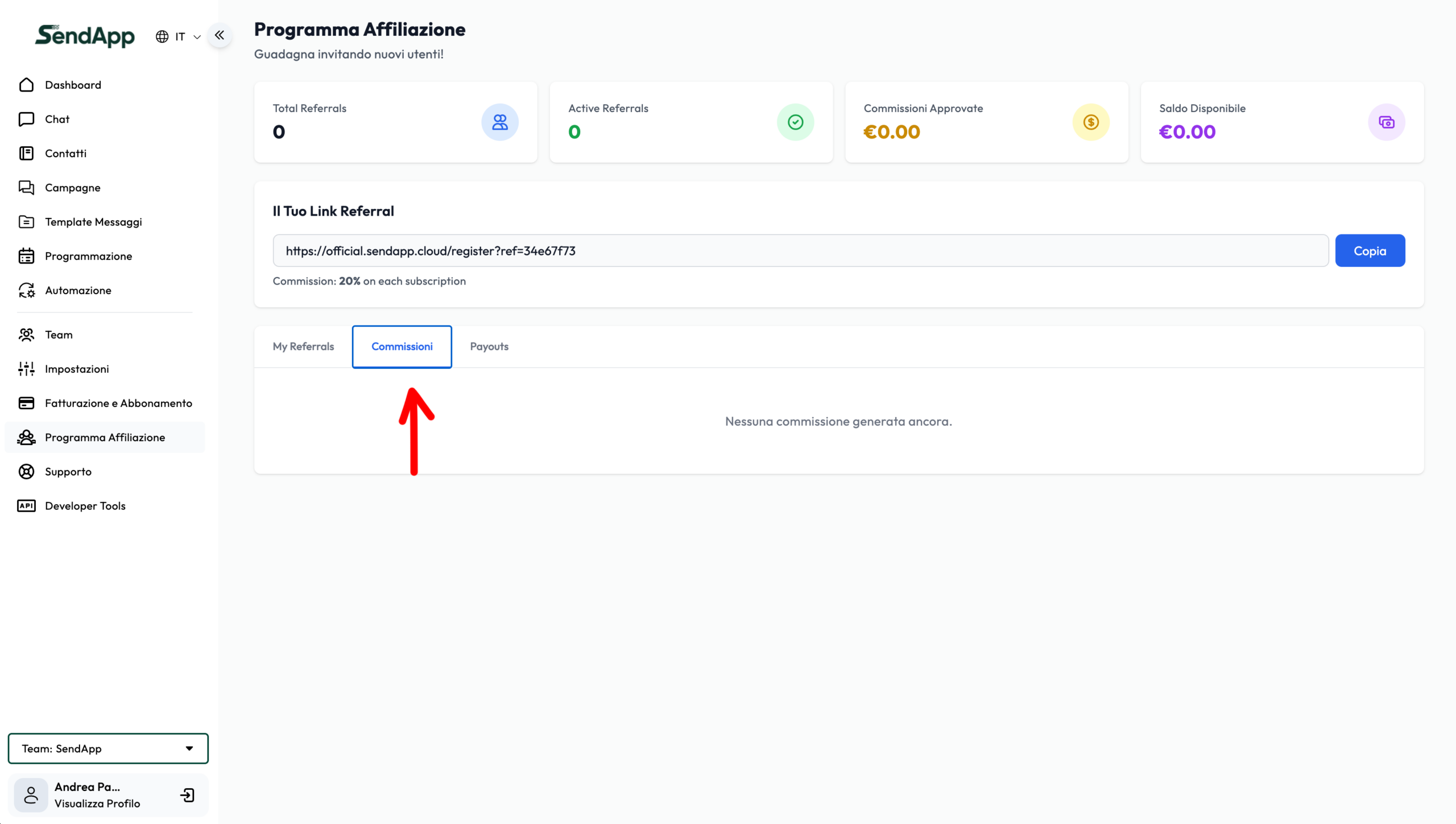Click the Saldo Disponibile wallet icon
The image size is (1456, 824).
pos(1386,122)
